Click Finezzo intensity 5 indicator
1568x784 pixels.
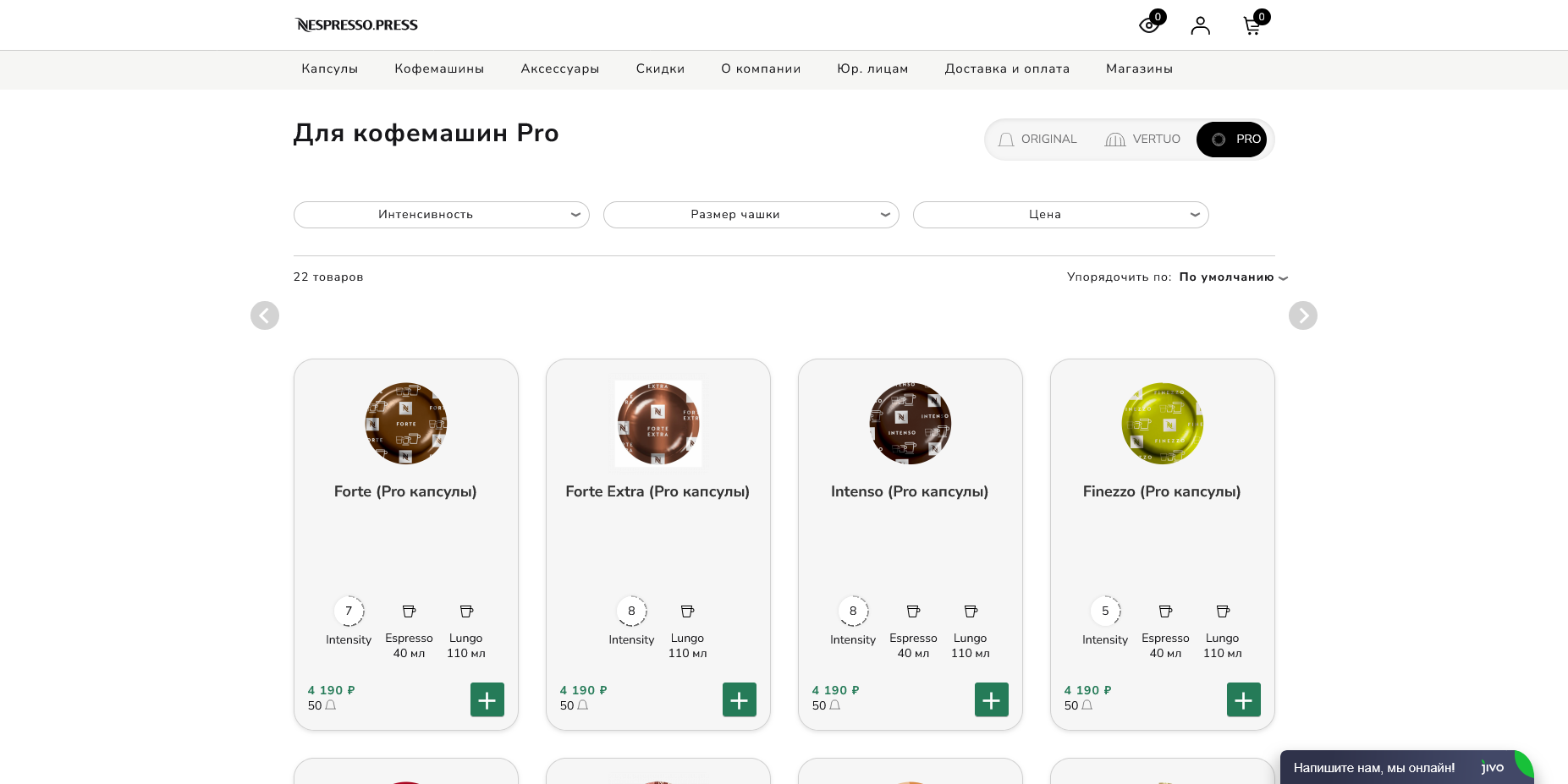(x=1105, y=611)
